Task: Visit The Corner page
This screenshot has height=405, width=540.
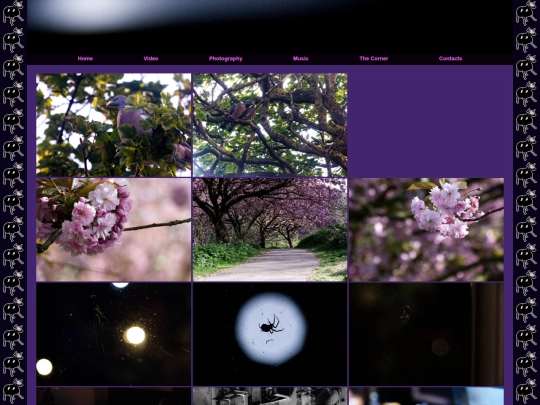Action: click(374, 59)
